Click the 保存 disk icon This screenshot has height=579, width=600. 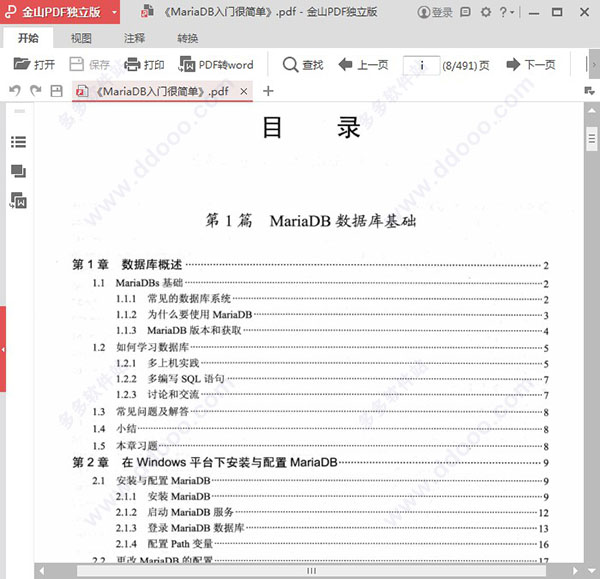(x=76, y=64)
